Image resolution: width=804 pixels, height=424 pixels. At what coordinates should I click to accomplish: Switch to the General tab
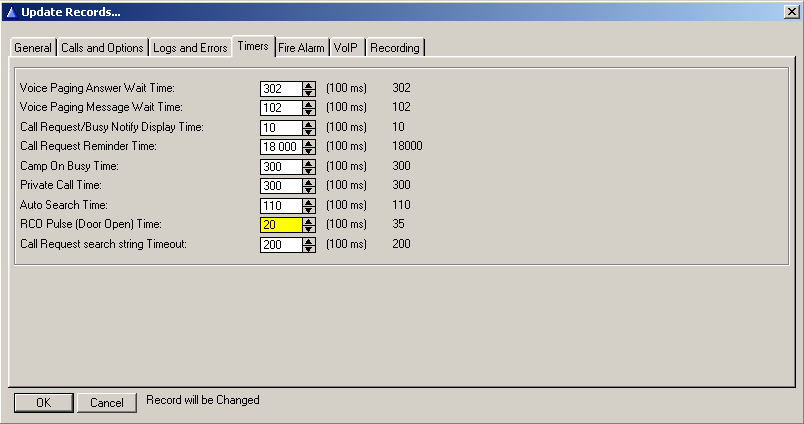click(x=33, y=48)
